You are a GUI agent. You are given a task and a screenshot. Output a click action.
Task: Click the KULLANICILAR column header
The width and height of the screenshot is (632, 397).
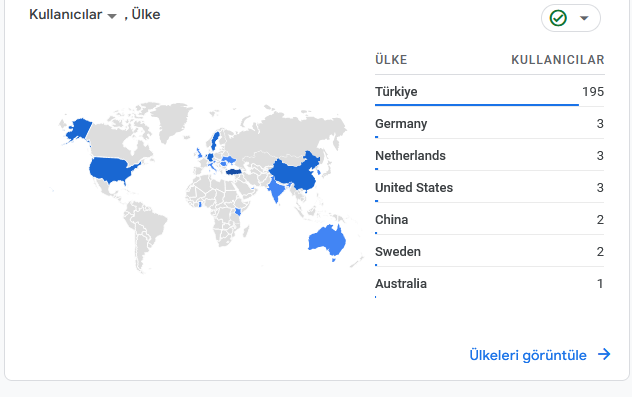coord(558,60)
